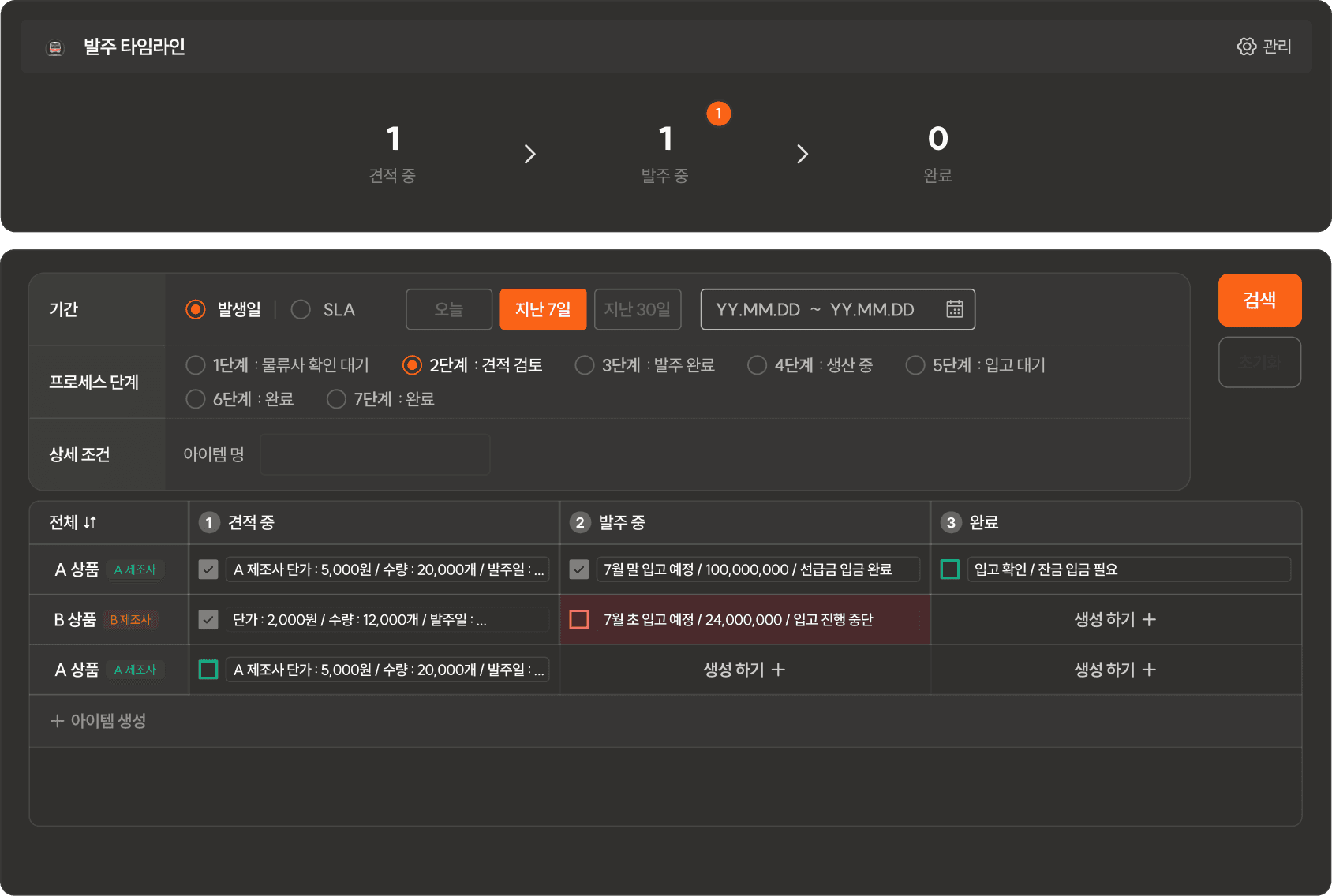Check the red 7월 초 입고 예정 checkbox

[x=579, y=619]
